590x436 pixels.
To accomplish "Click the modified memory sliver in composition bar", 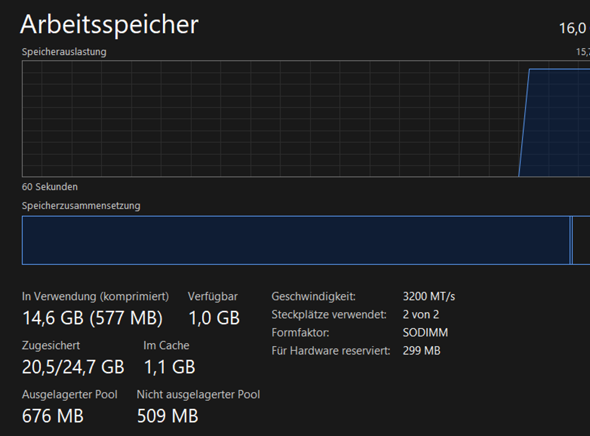I will (x=571, y=240).
